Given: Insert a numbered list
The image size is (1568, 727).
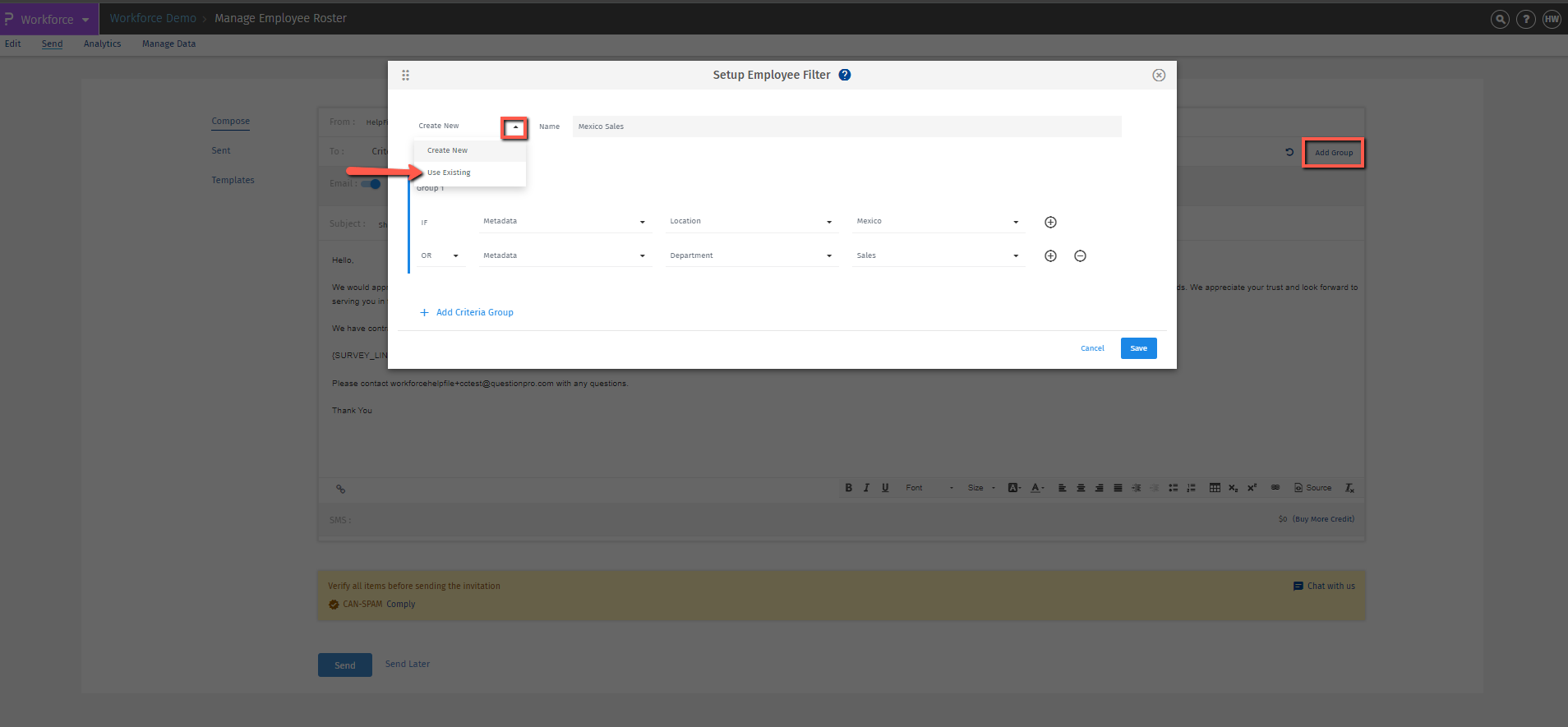Looking at the screenshot, I should coord(1191,488).
